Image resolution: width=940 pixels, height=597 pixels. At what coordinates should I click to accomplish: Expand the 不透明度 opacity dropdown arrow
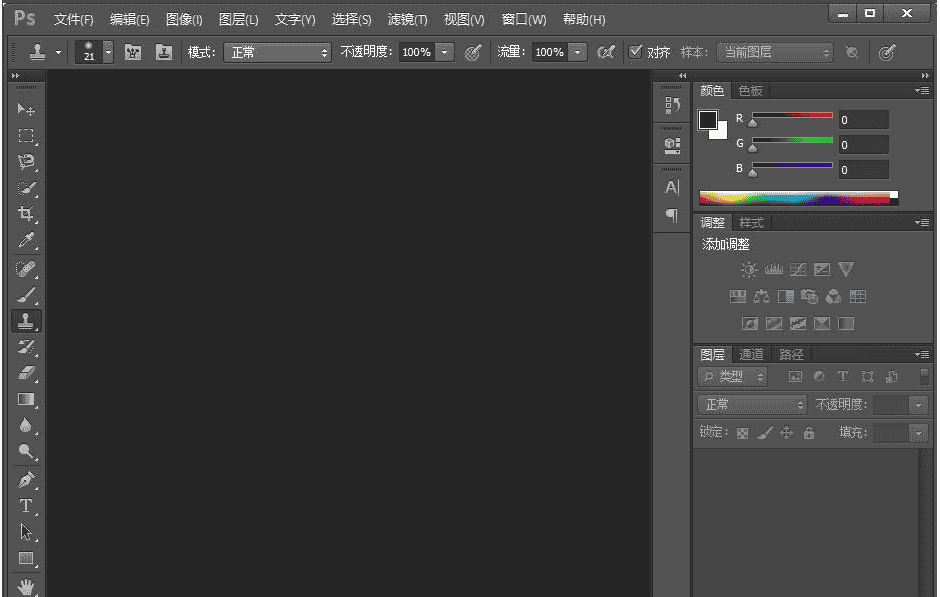[x=444, y=52]
